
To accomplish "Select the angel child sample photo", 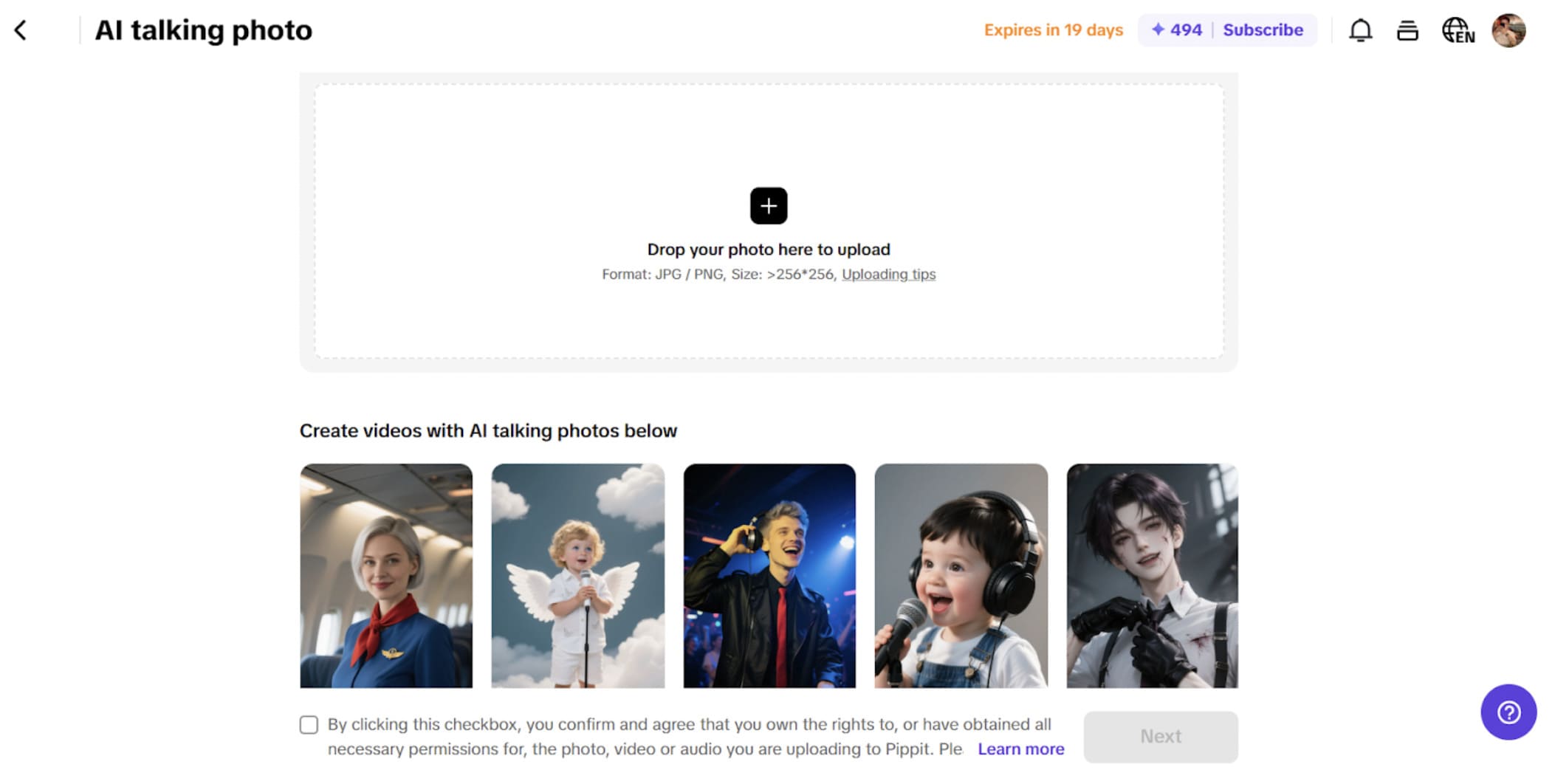I will [577, 577].
